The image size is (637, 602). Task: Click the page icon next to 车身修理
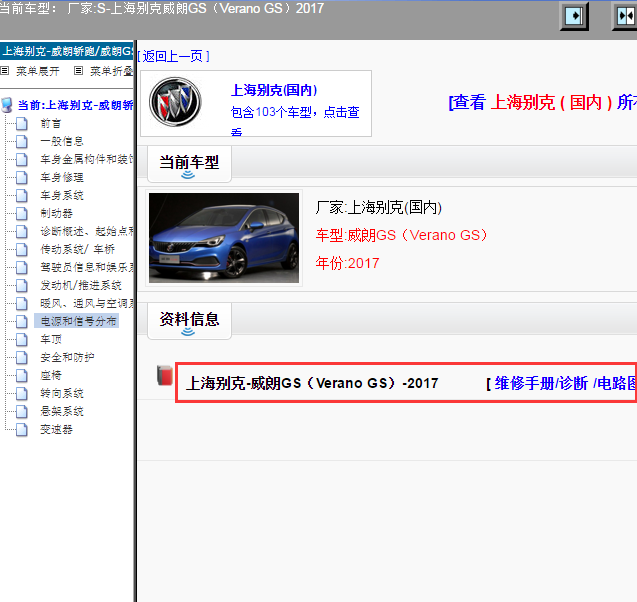pyautogui.click(x=22, y=178)
